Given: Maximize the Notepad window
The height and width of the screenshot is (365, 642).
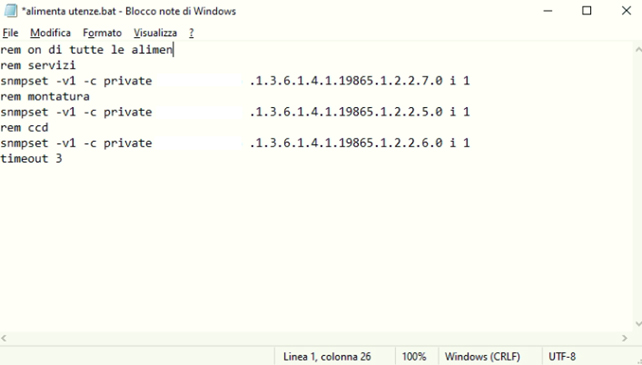Looking at the screenshot, I should point(587,11).
